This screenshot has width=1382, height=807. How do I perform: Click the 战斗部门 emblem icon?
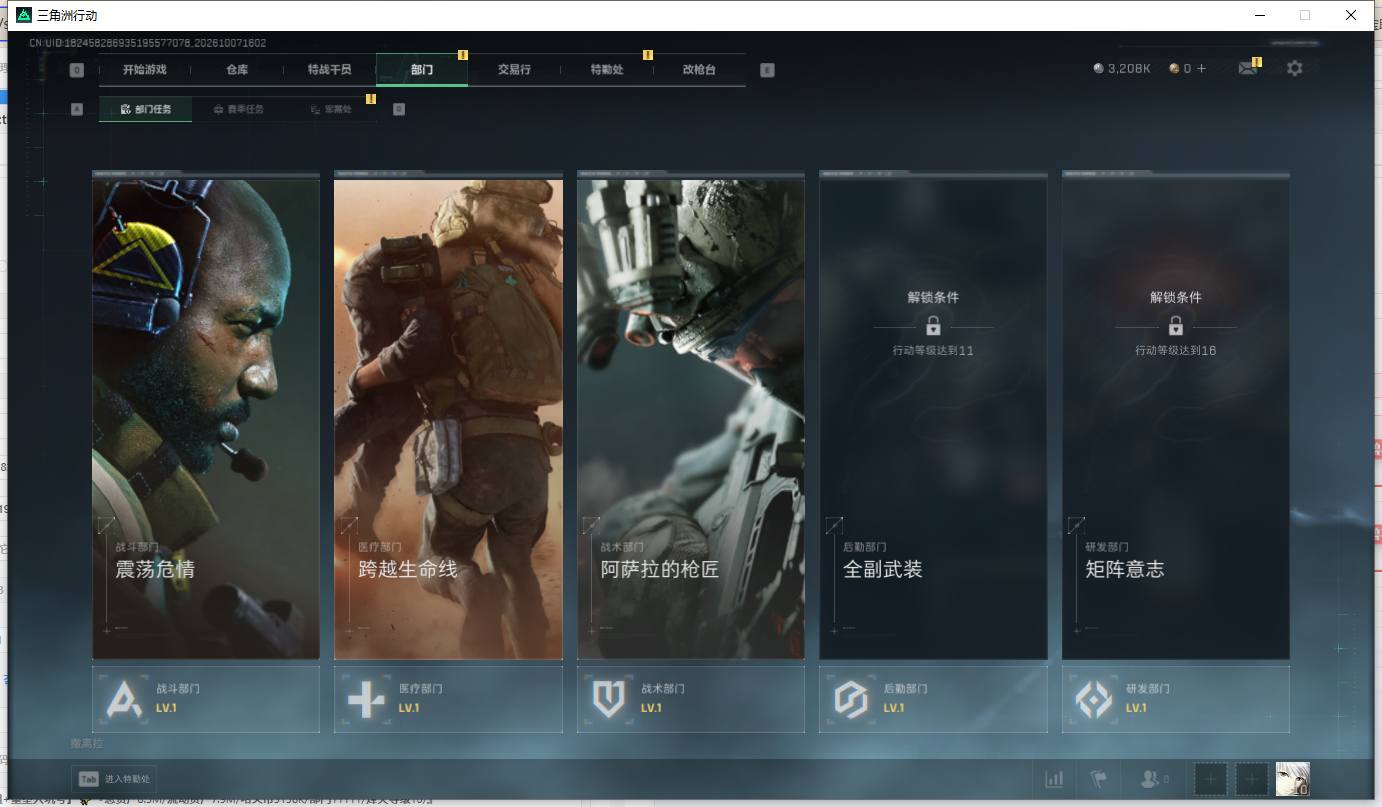[124, 699]
